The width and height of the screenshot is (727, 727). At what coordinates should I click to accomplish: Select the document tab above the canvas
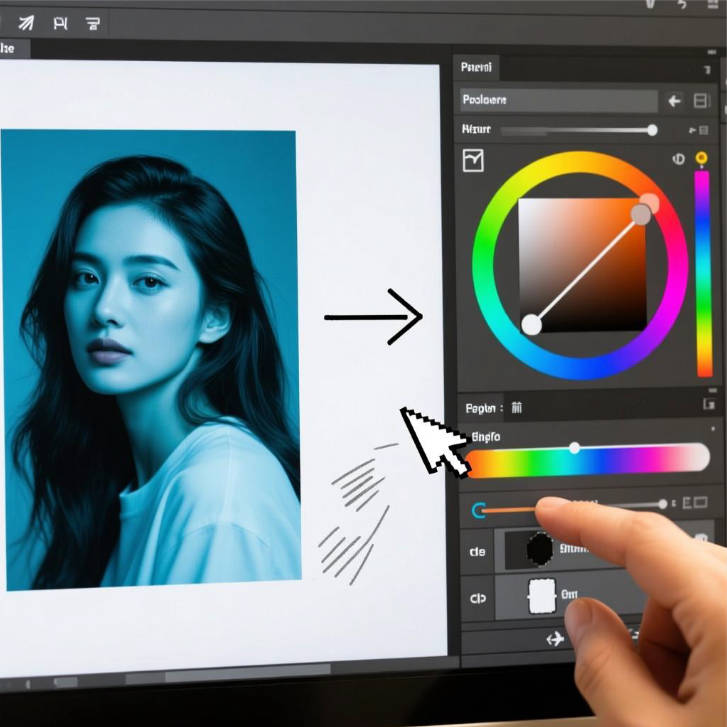[12, 48]
